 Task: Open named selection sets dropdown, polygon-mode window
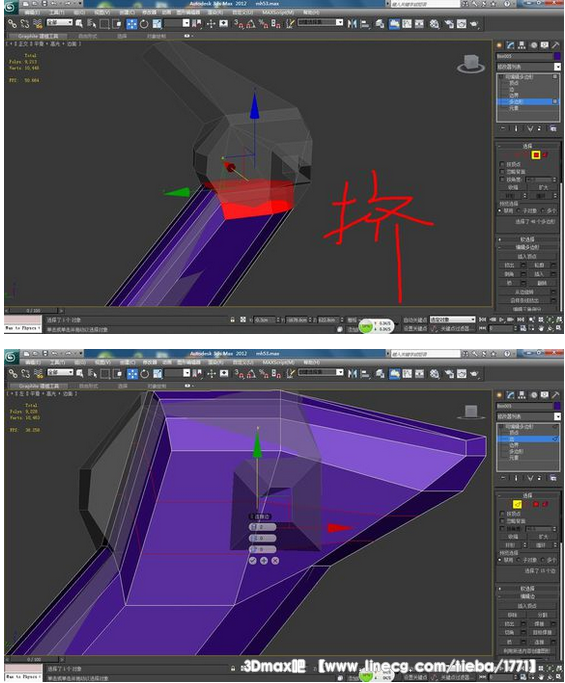(320, 22)
